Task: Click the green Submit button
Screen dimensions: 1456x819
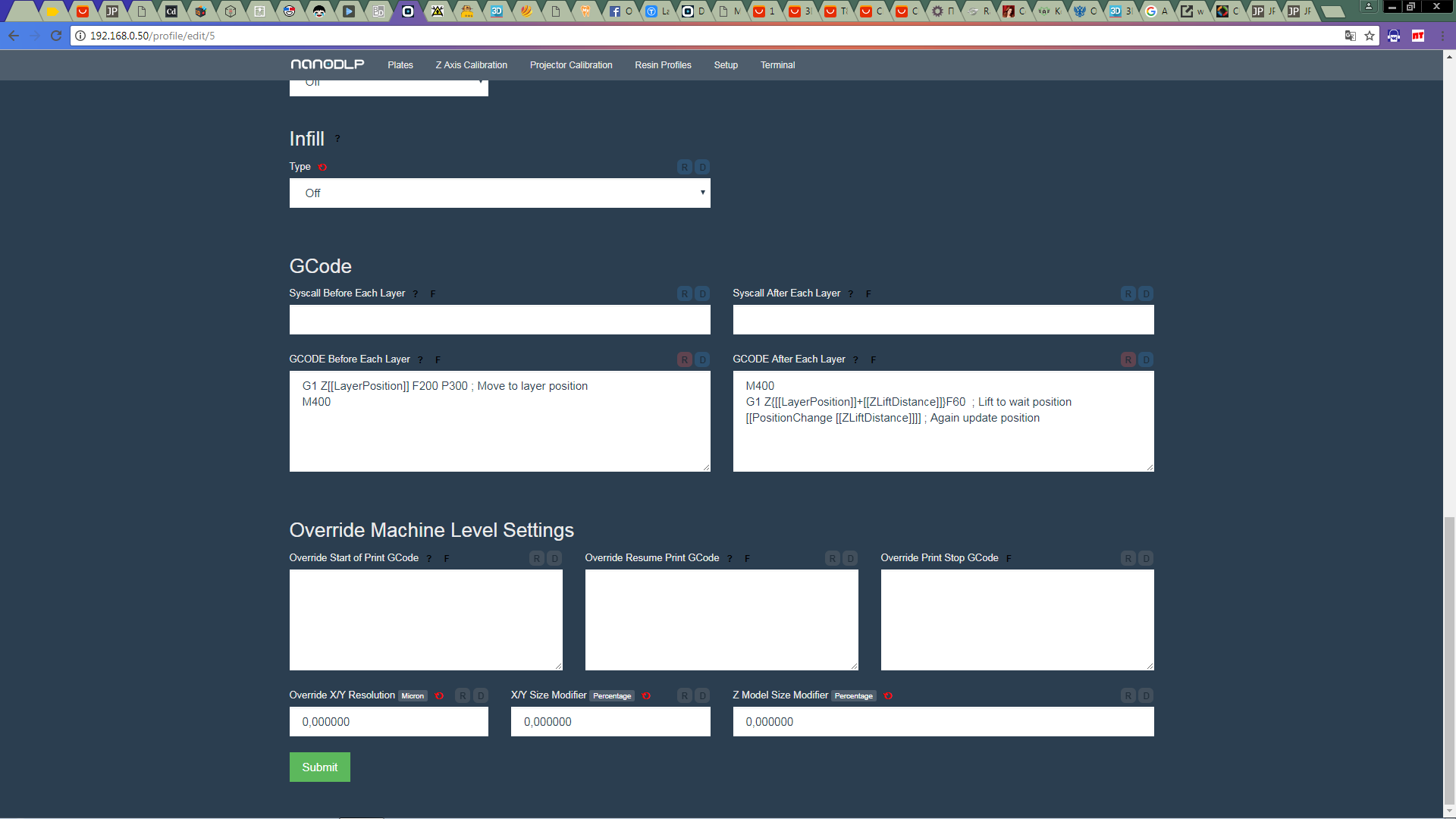Action: (319, 767)
